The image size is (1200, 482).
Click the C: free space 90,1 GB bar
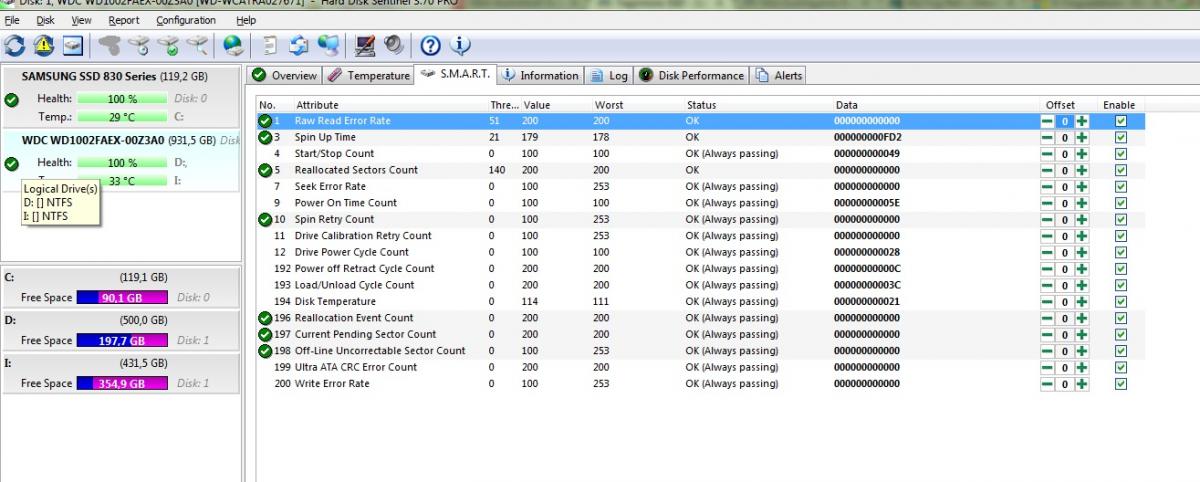(122, 297)
